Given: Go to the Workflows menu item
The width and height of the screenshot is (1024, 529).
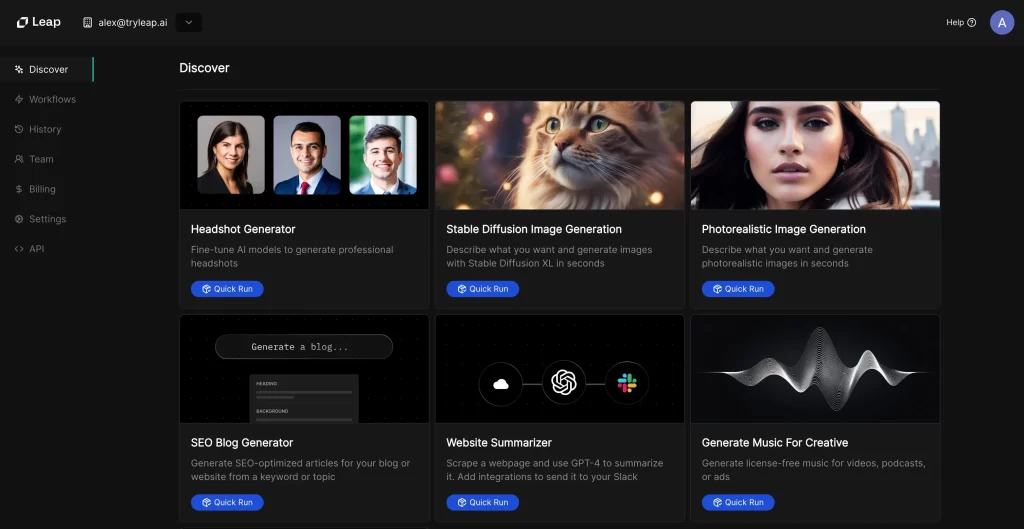Looking at the screenshot, I should (52, 99).
